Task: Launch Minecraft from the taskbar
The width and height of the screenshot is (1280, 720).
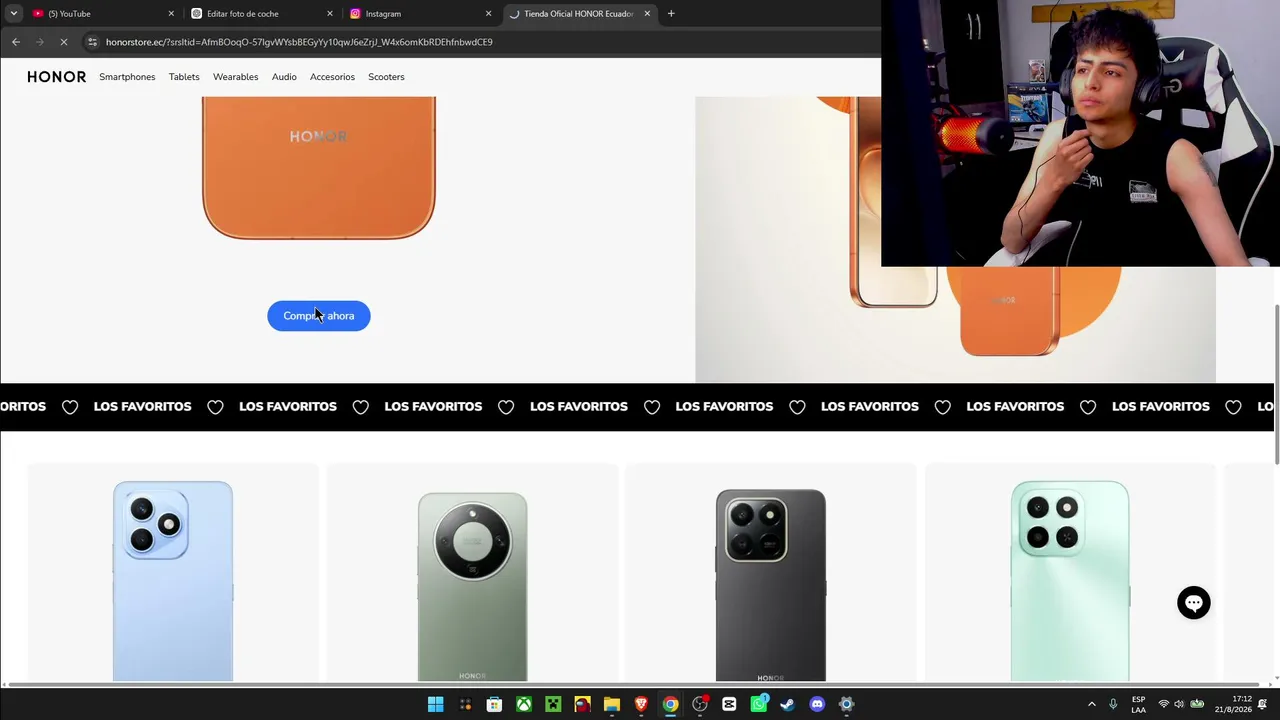Action: 553,704
